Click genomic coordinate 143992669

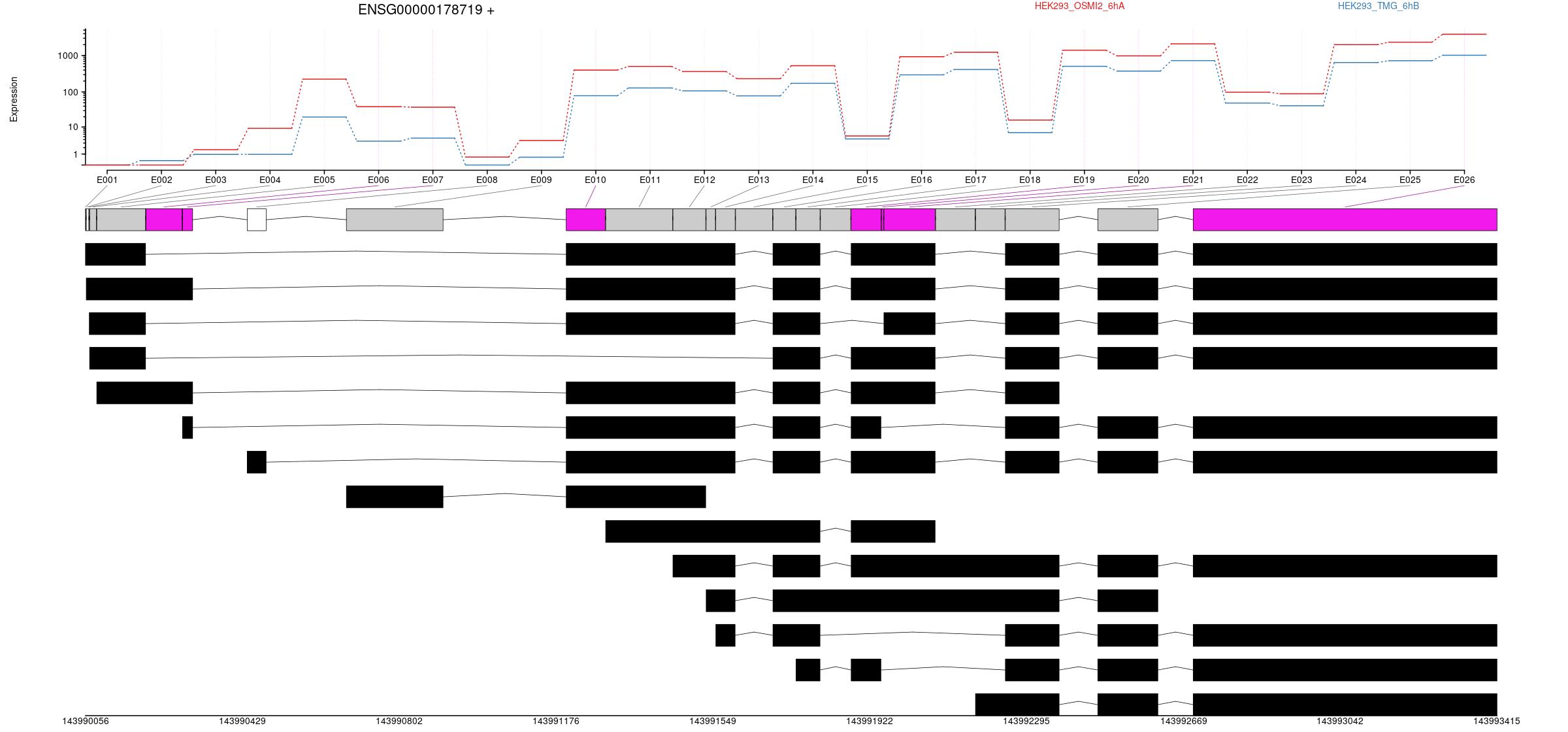pyautogui.click(x=1184, y=721)
